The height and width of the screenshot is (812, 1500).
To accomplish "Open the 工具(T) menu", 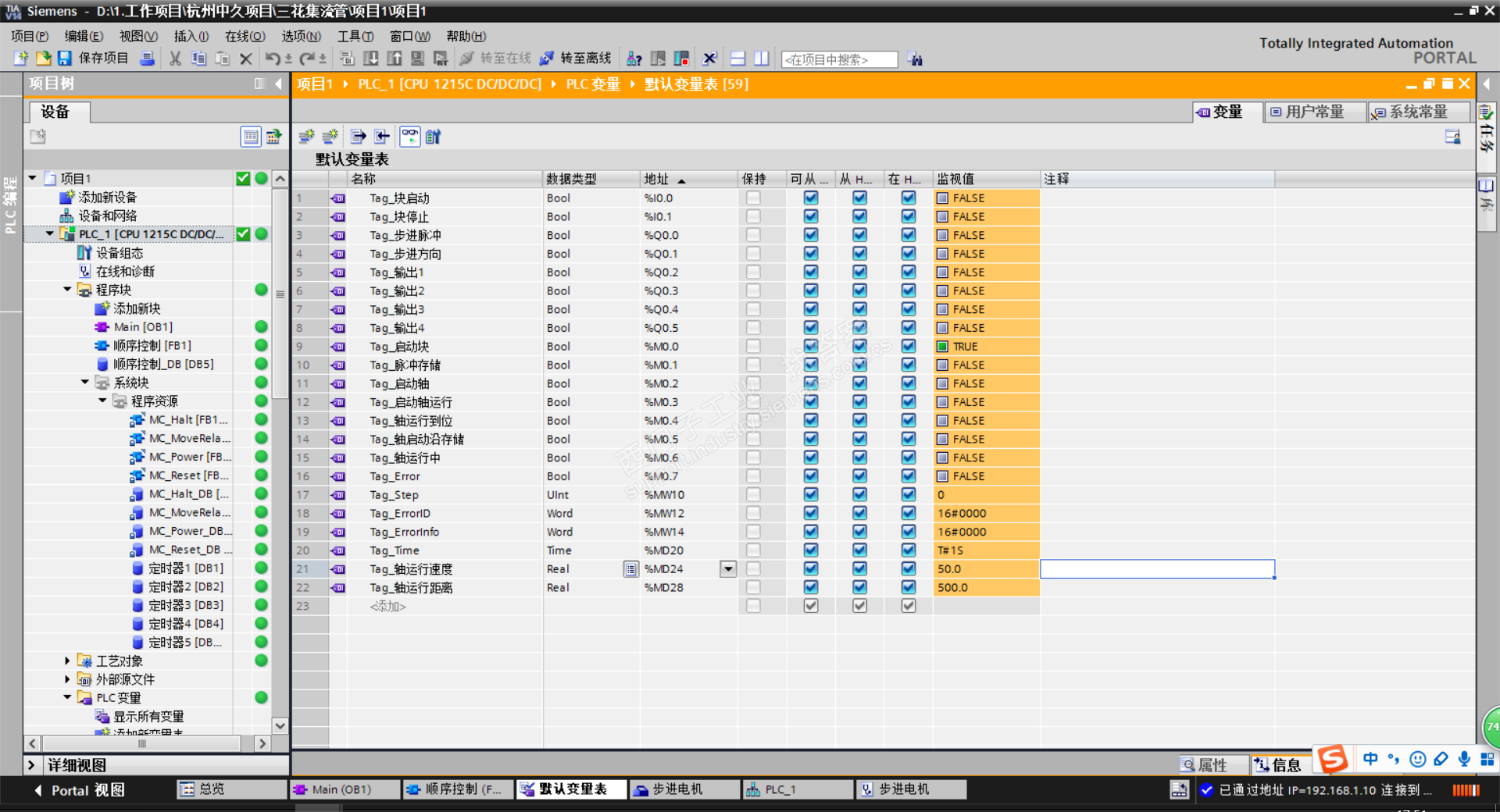I will tap(355, 37).
